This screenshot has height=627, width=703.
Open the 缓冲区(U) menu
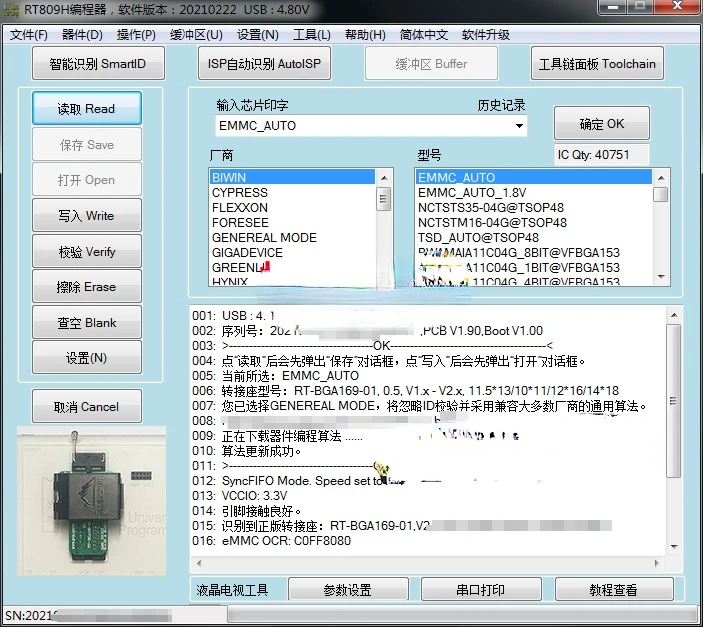pyautogui.click(x=196, y=35)
